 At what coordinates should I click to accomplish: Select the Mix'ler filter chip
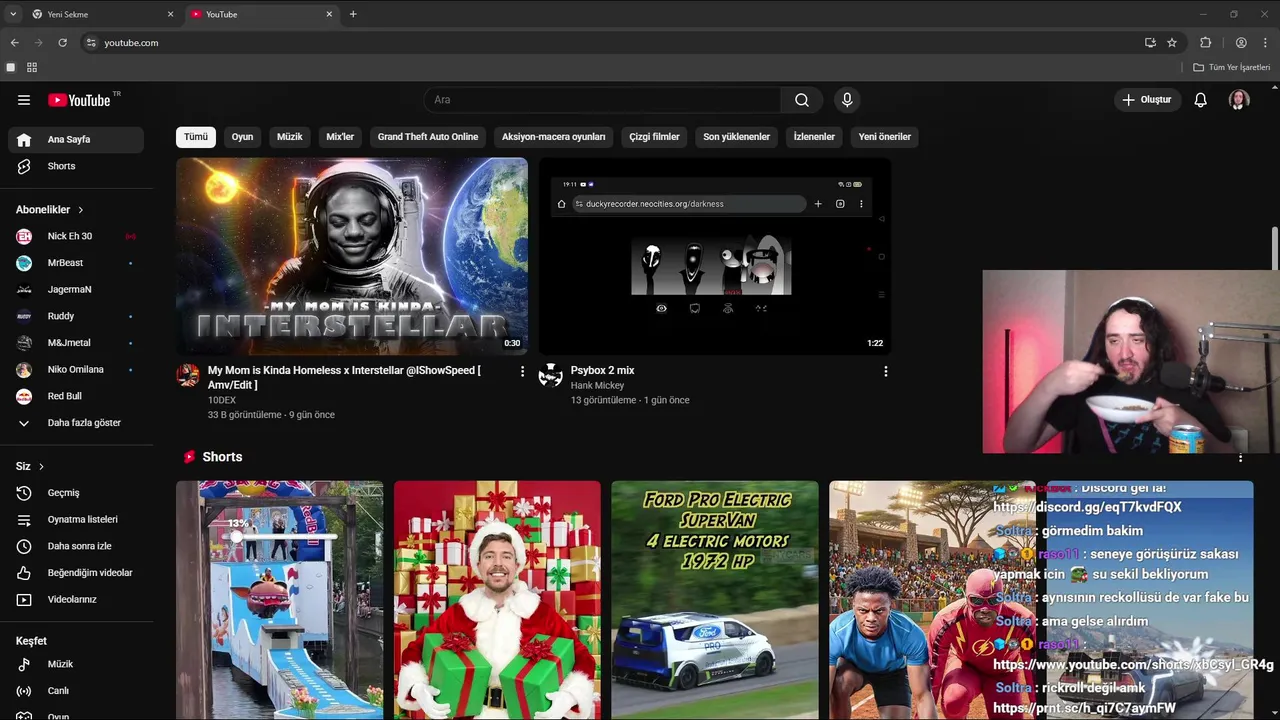(340, 137)
